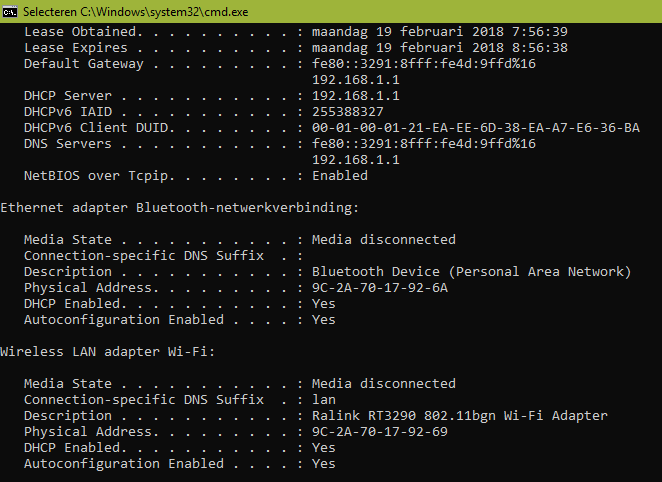This screenshot has width=662, height=482.
Task: Click the Bluetooth DHCP Enabled 'Yes' value
Action: 324,304
